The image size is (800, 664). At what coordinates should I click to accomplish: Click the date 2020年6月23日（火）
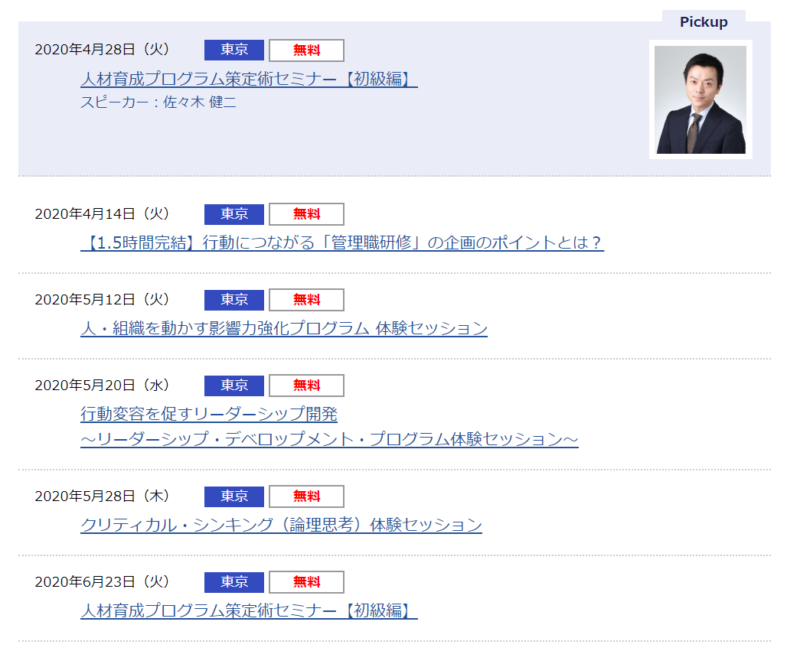(102, 582)
